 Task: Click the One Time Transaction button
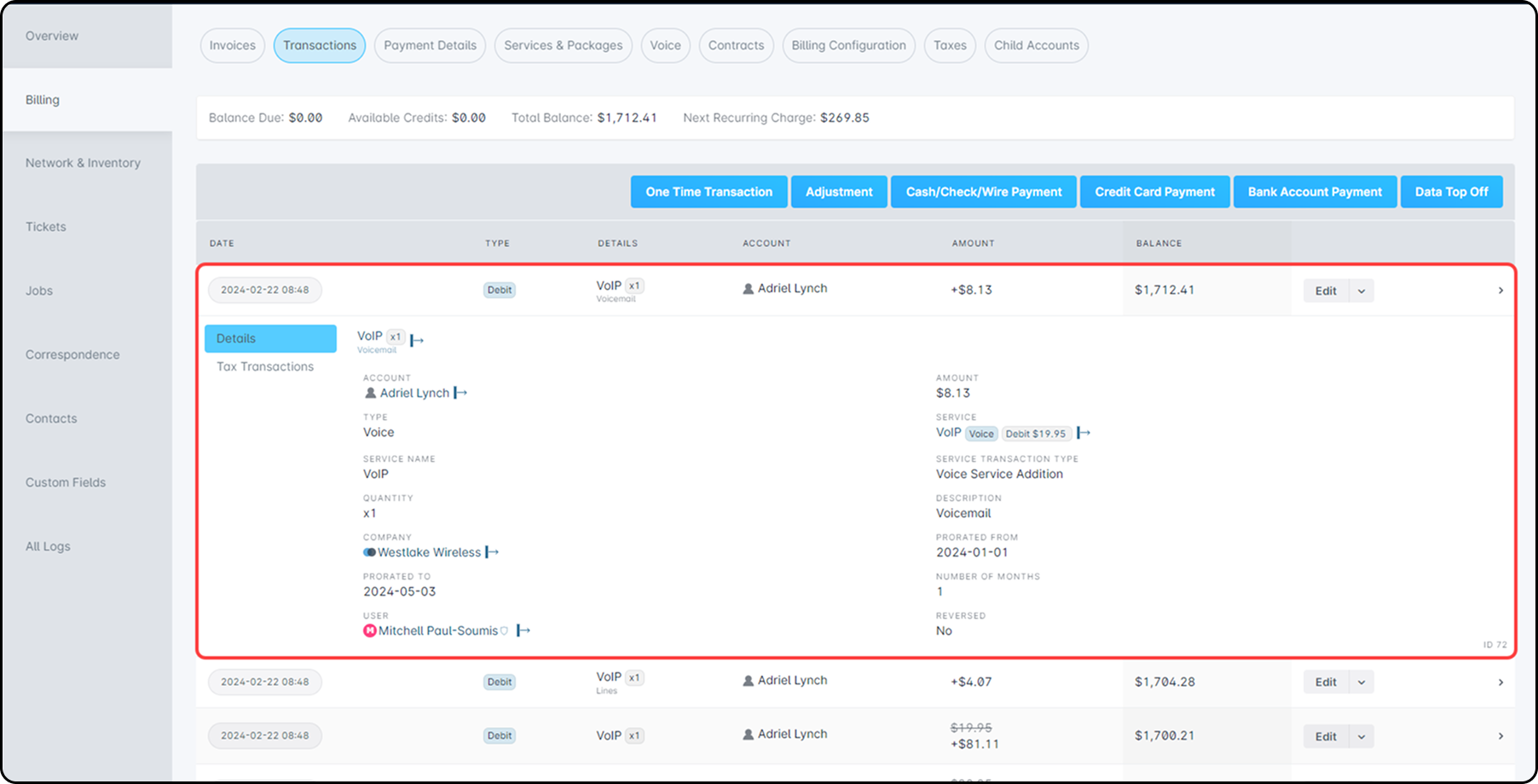[x=709, y=192]
